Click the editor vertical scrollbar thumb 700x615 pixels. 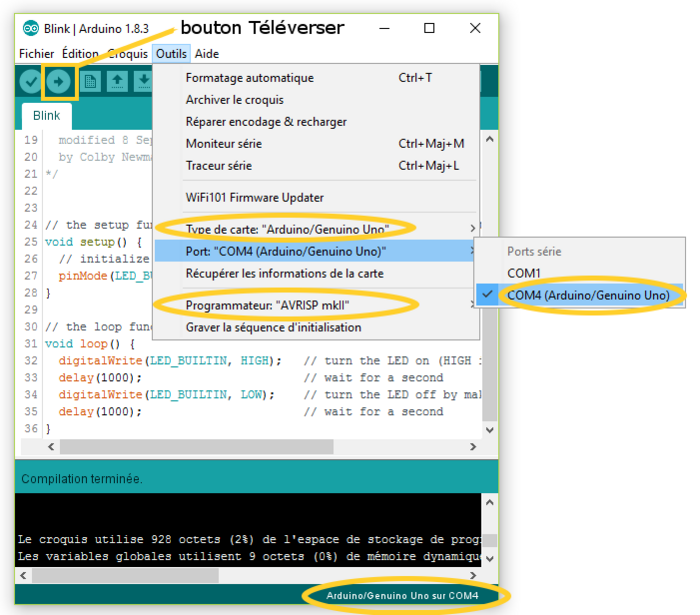490,364
